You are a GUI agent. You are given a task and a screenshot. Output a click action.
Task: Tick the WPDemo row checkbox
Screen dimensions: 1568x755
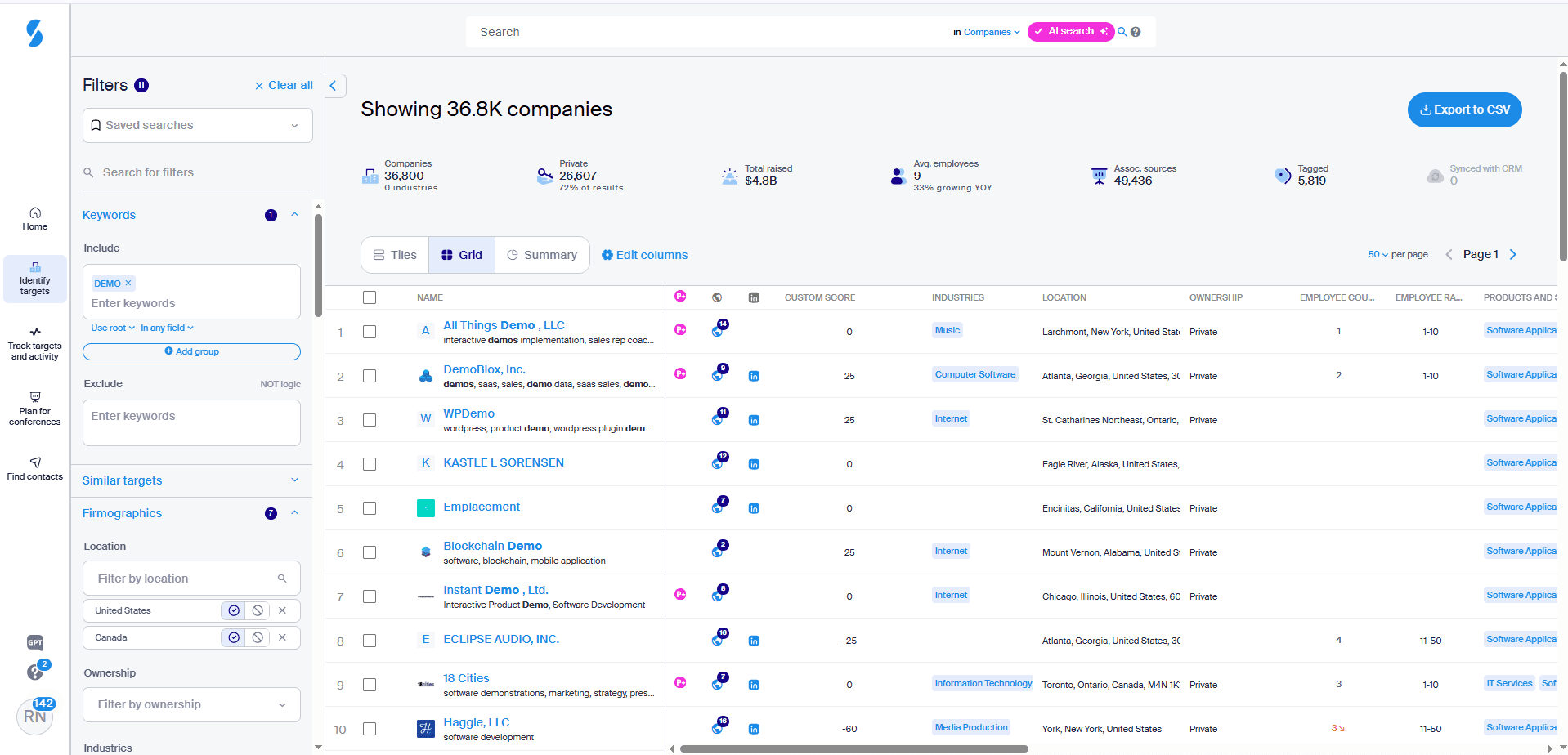pyautogui.click(x=370, y=420)
